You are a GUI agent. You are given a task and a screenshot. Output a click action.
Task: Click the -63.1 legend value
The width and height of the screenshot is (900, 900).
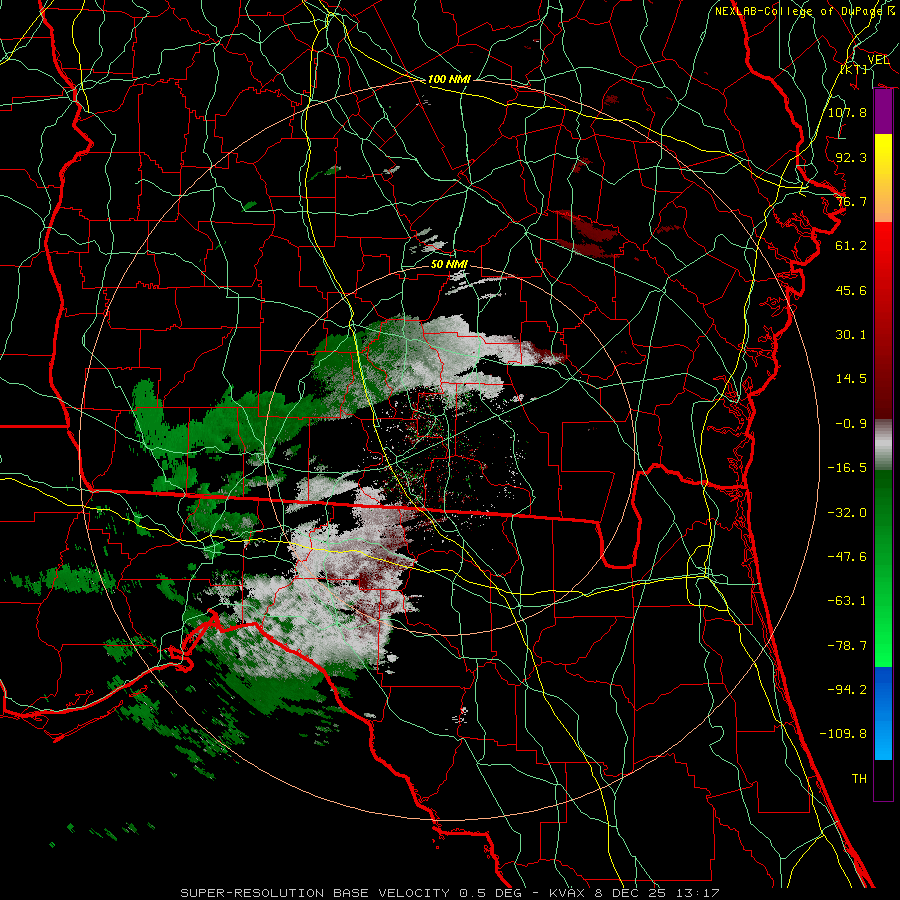click(847, 601)
